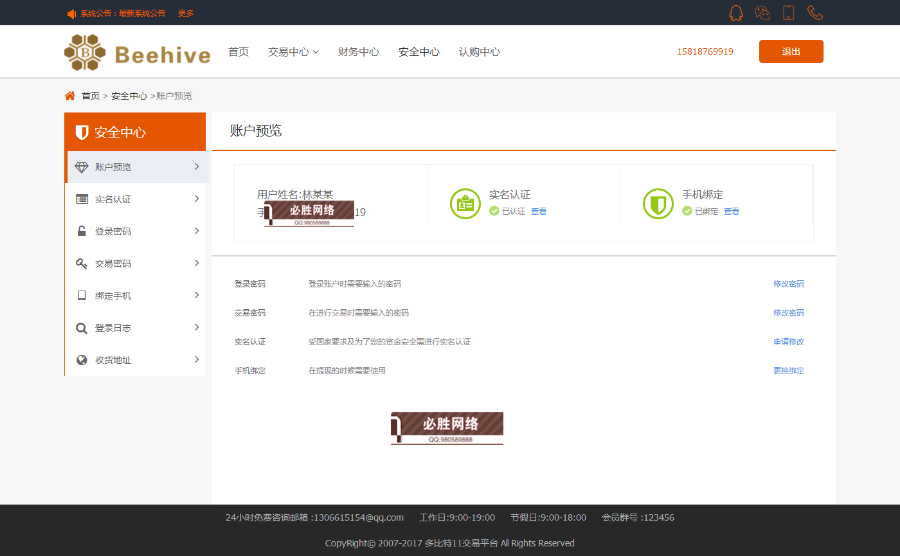The width and height of the screenshot is (900, 556).
Task: Click 更换绑定 link for 手机绑定 row
Action: 789,371
